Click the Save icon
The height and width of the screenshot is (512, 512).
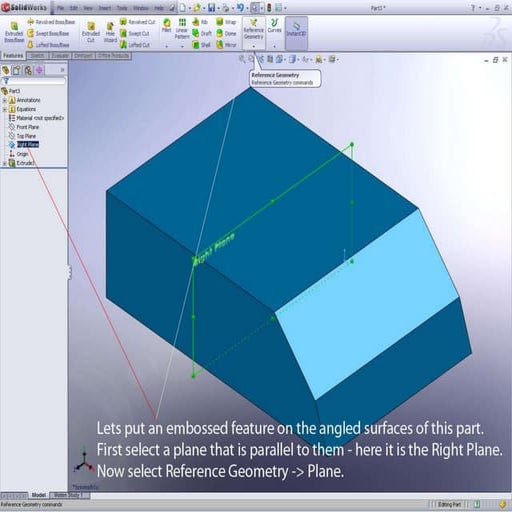[211, 7]
